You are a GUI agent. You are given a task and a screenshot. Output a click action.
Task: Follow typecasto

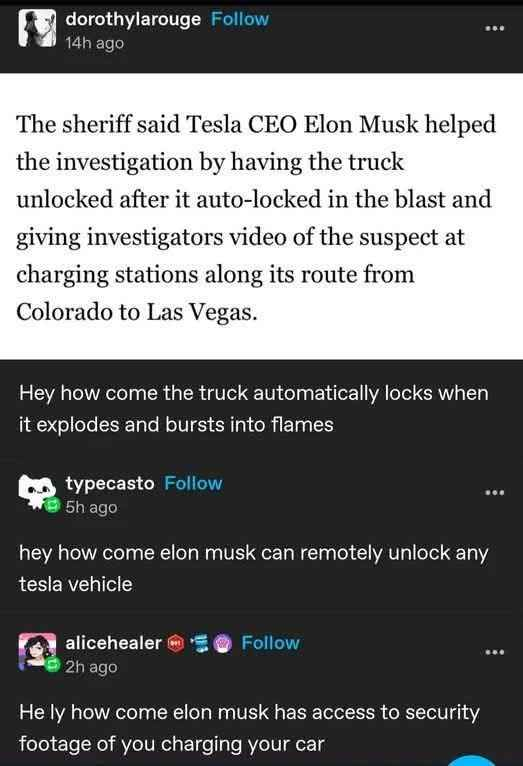(193, 483)
